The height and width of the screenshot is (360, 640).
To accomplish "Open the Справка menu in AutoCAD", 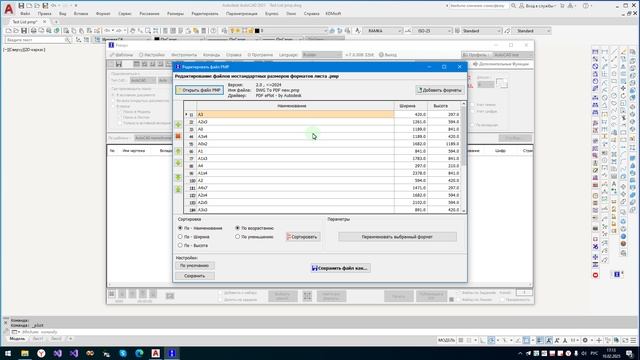I will coord(311,13).
